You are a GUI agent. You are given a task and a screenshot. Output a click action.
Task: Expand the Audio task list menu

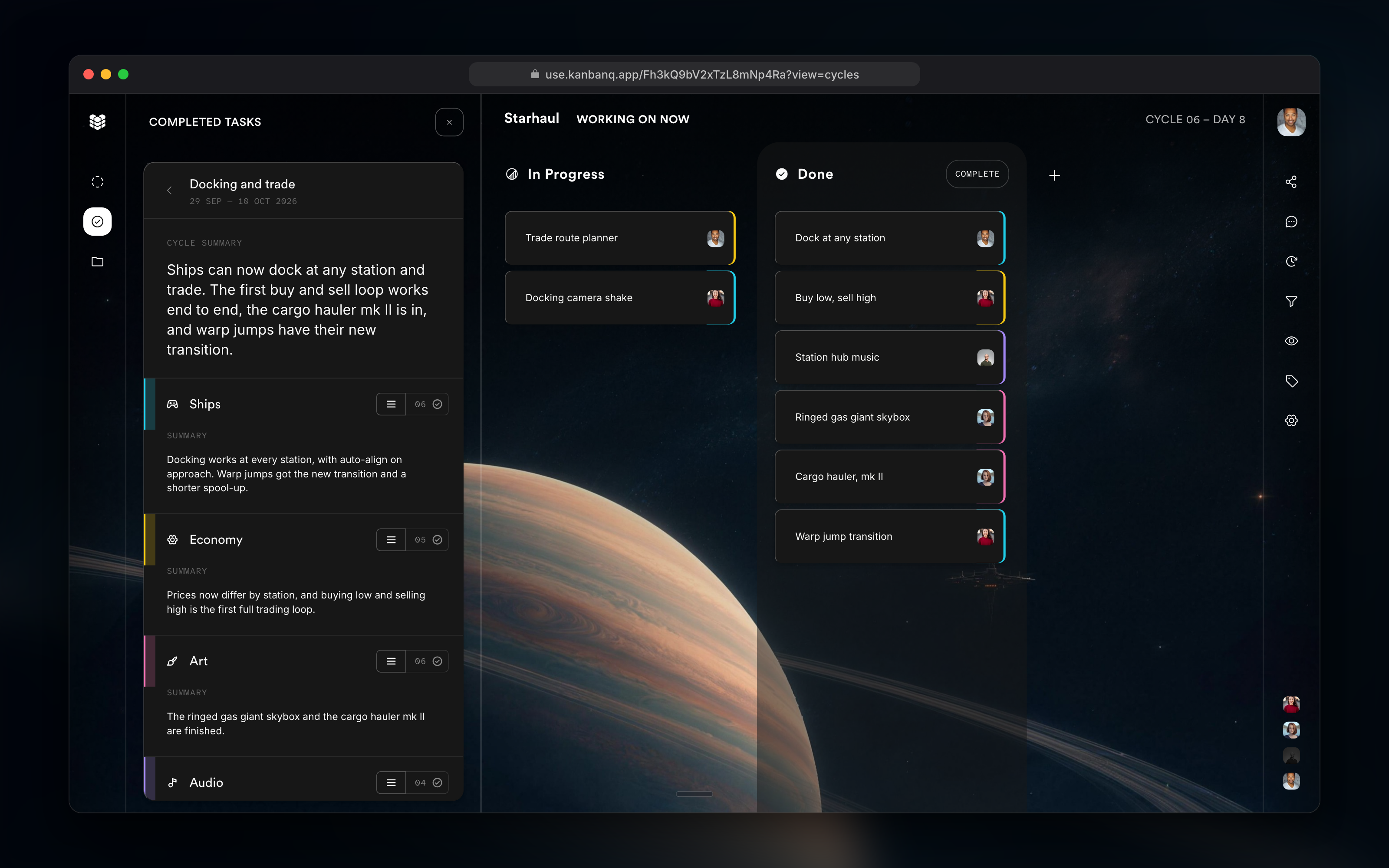point(391,783)
